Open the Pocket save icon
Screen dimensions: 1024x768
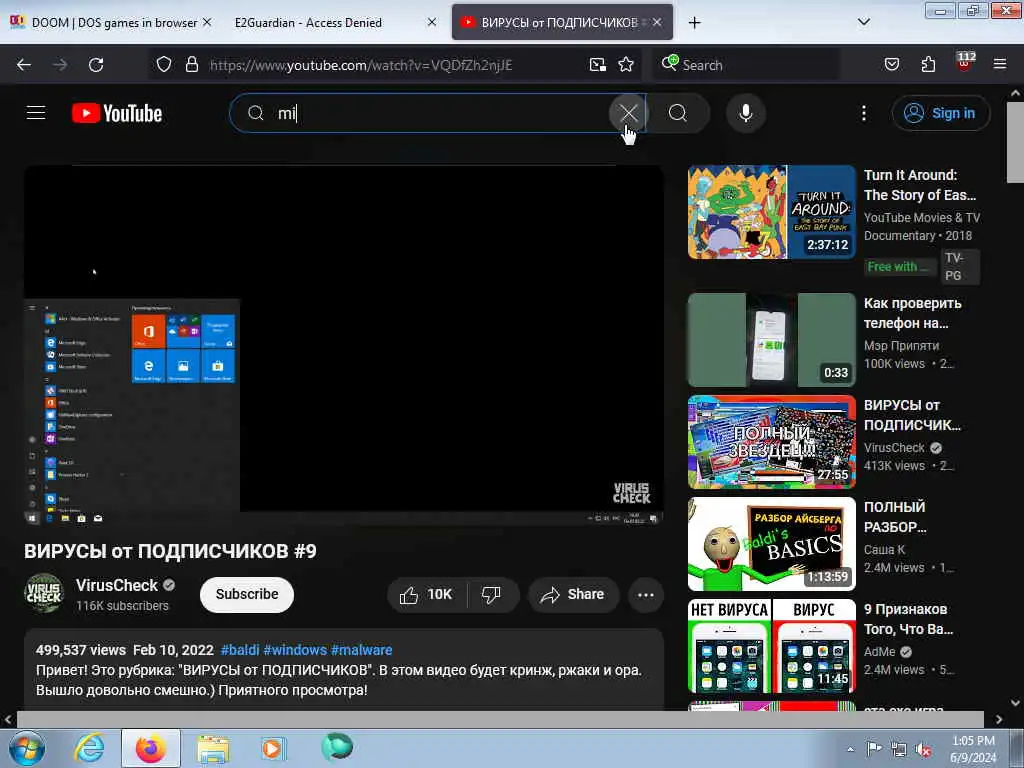point(891,65)
